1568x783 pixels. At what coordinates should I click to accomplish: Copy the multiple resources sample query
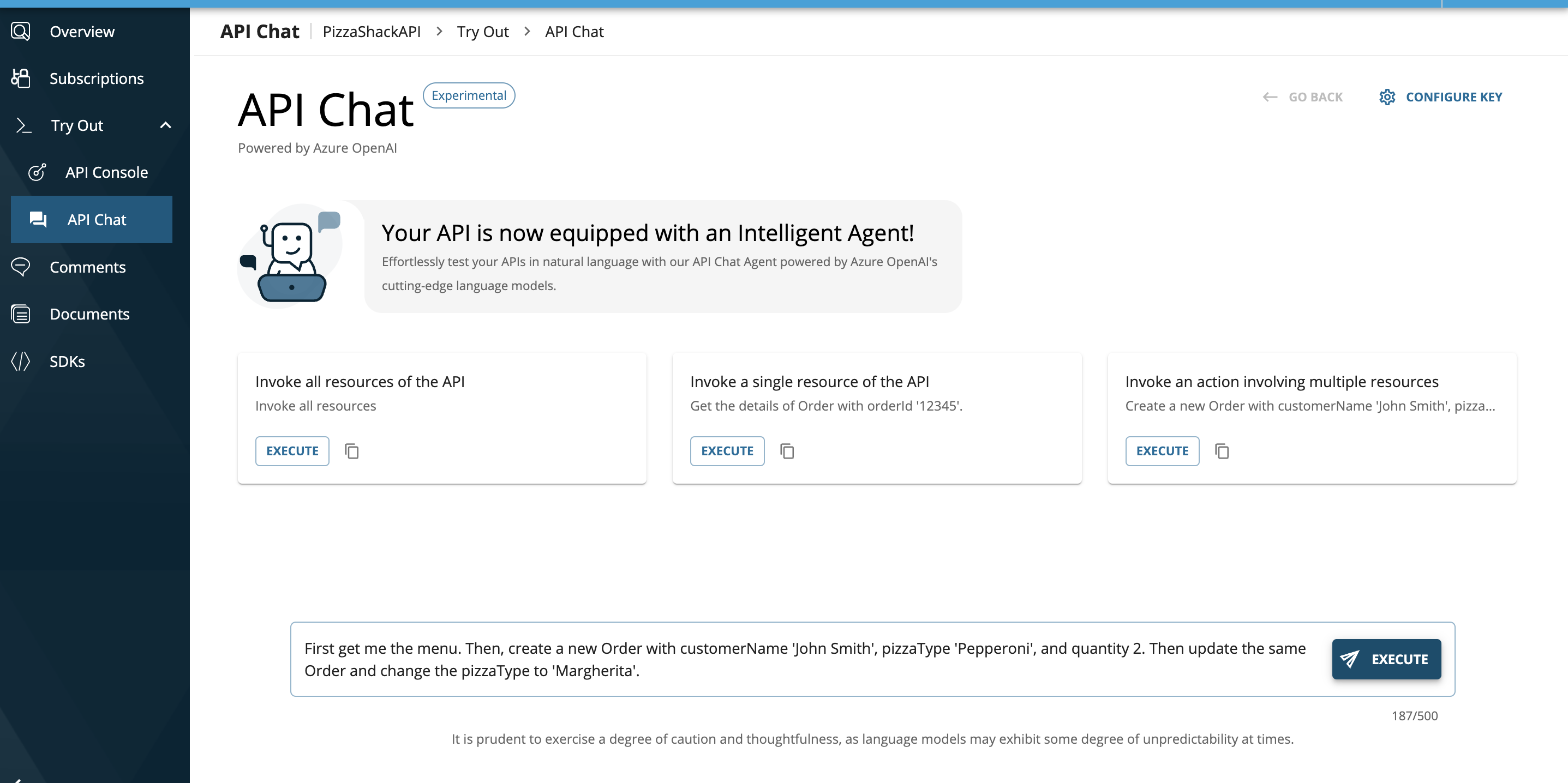point(1222,451)
